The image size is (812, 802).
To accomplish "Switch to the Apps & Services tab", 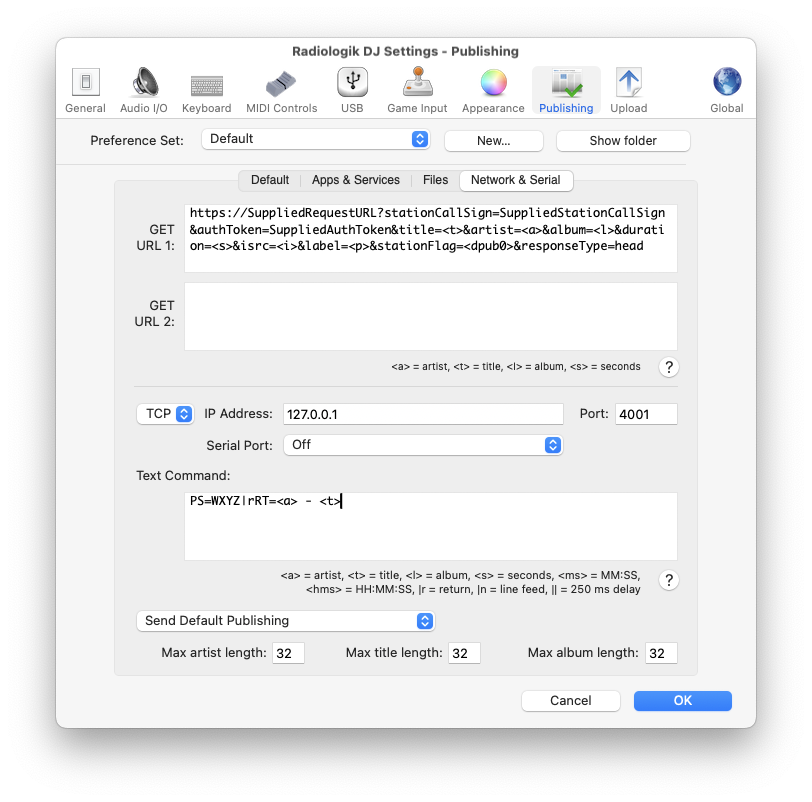I will click(355, 181).
